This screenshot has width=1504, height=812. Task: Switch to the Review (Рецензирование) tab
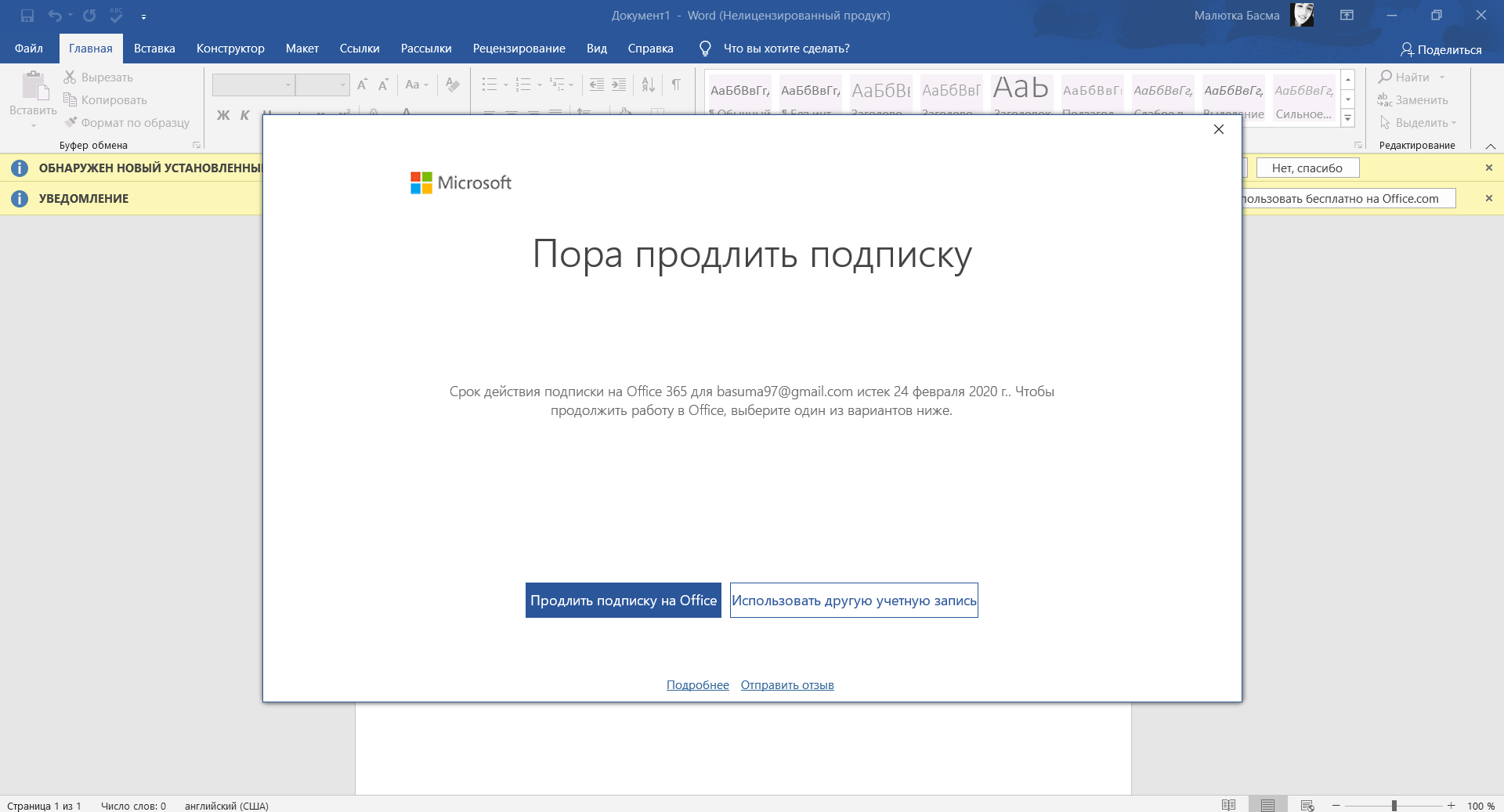[x=519, y=49]
